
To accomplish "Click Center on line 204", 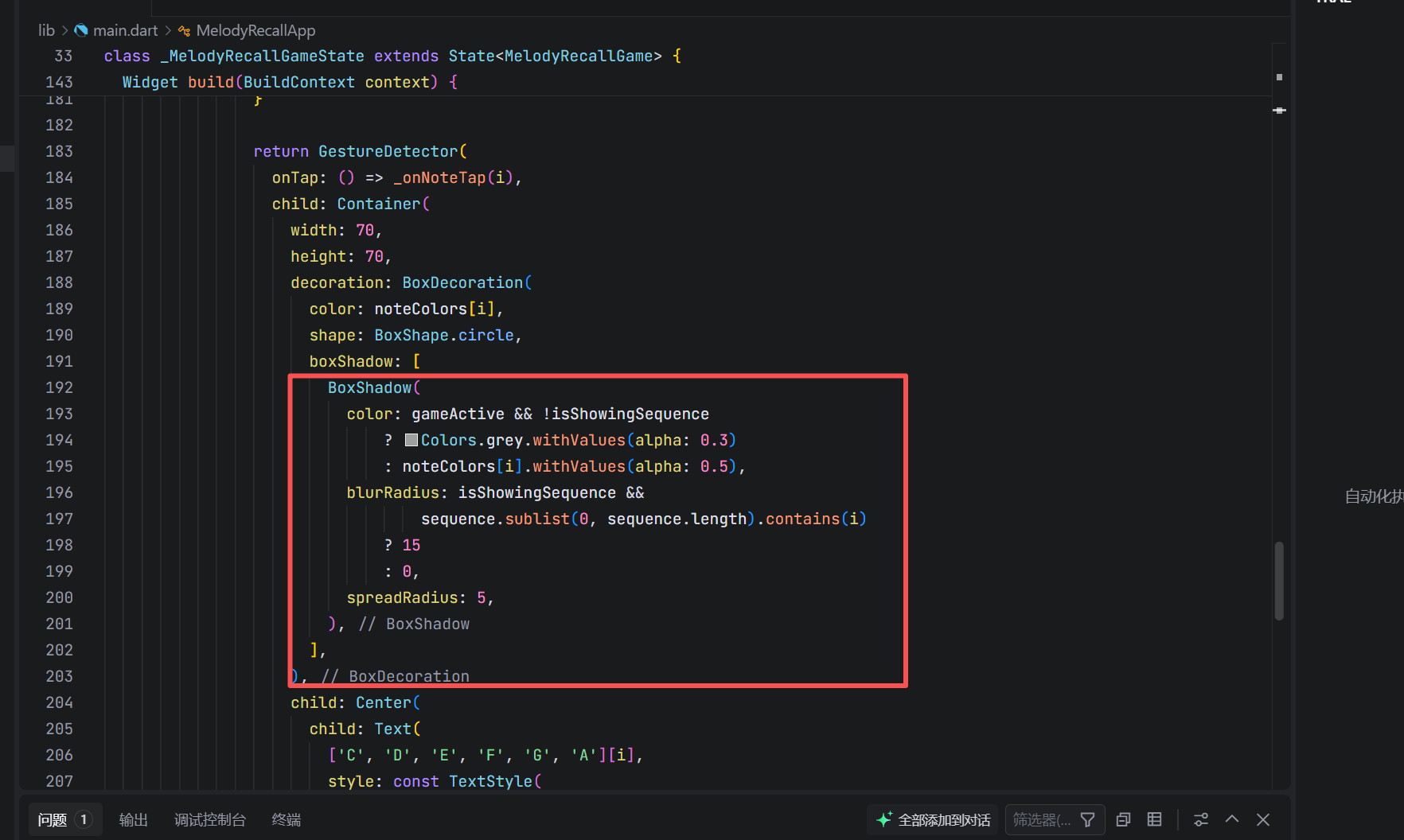I will click(x=384, y=702).
